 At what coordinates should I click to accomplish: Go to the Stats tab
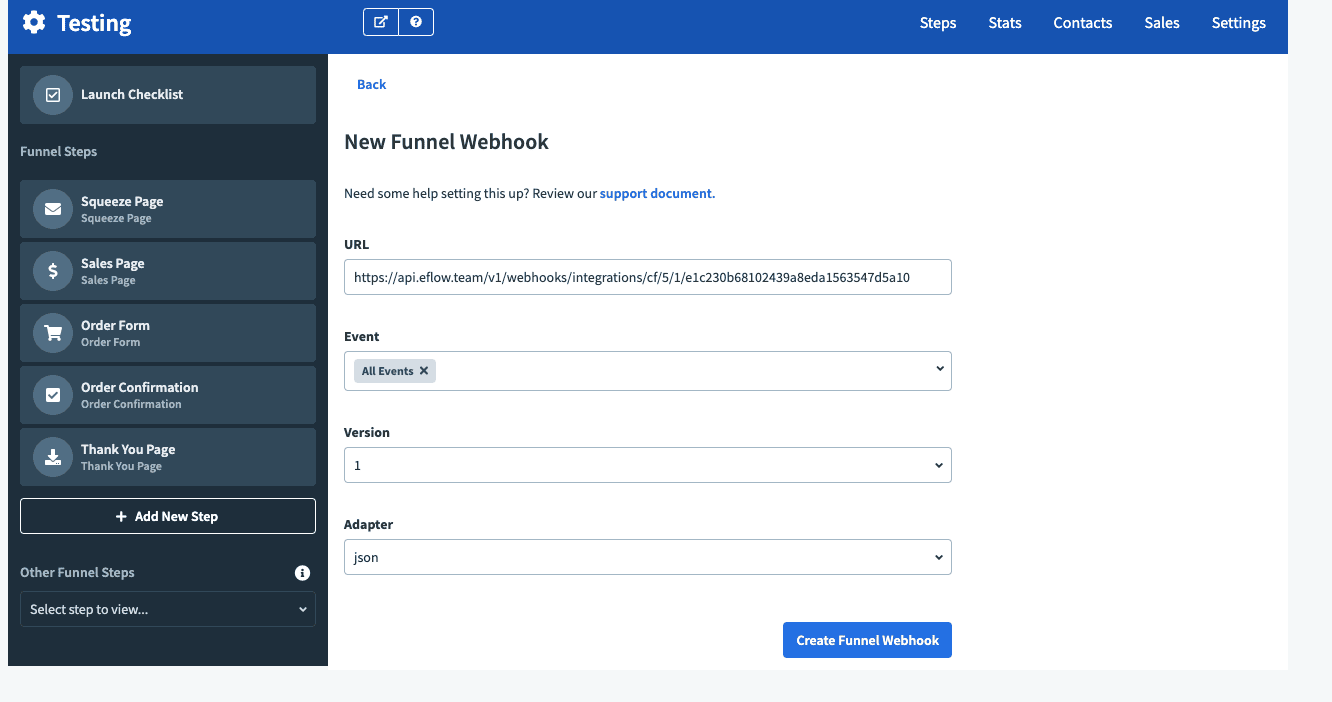(1005, 23)
